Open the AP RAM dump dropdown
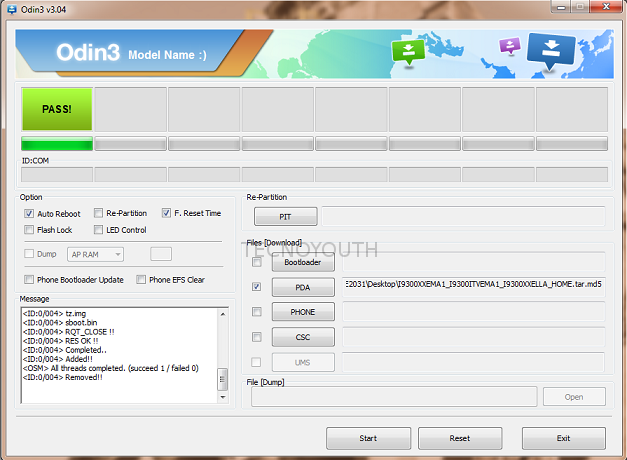This screenshot has width=627, height=460. pos(96,254)
